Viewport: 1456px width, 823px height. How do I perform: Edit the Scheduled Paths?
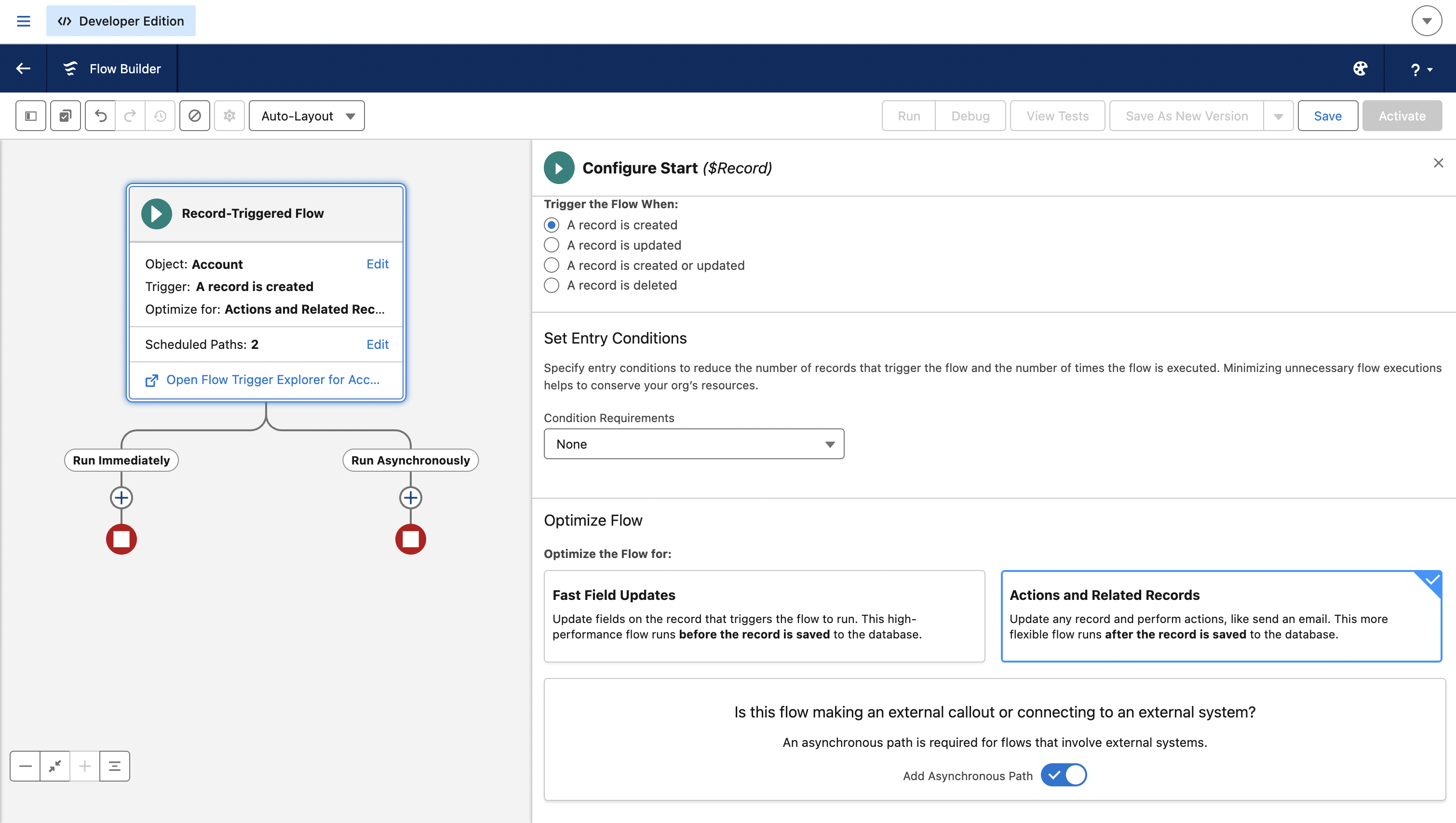pos(377,344)
